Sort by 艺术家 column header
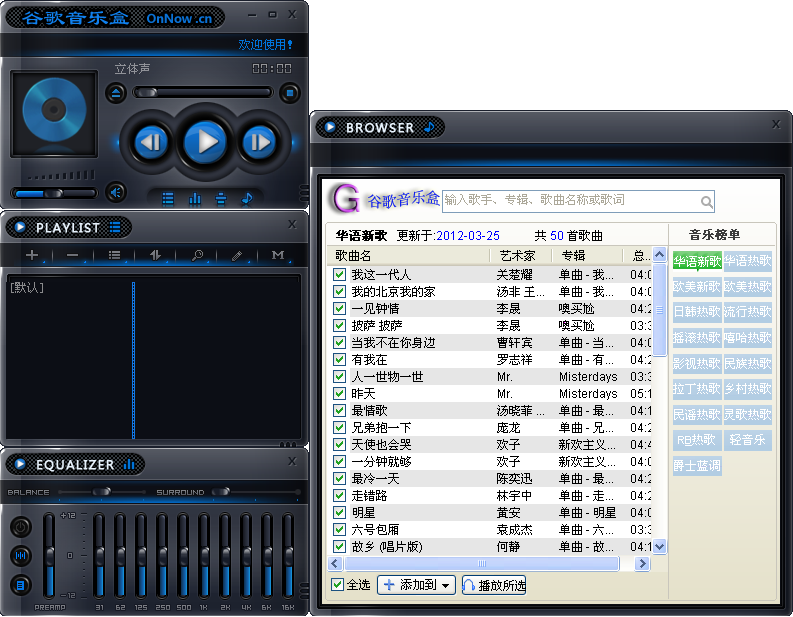This screenshot has width=793, height=617. click(x=520, y=255)
